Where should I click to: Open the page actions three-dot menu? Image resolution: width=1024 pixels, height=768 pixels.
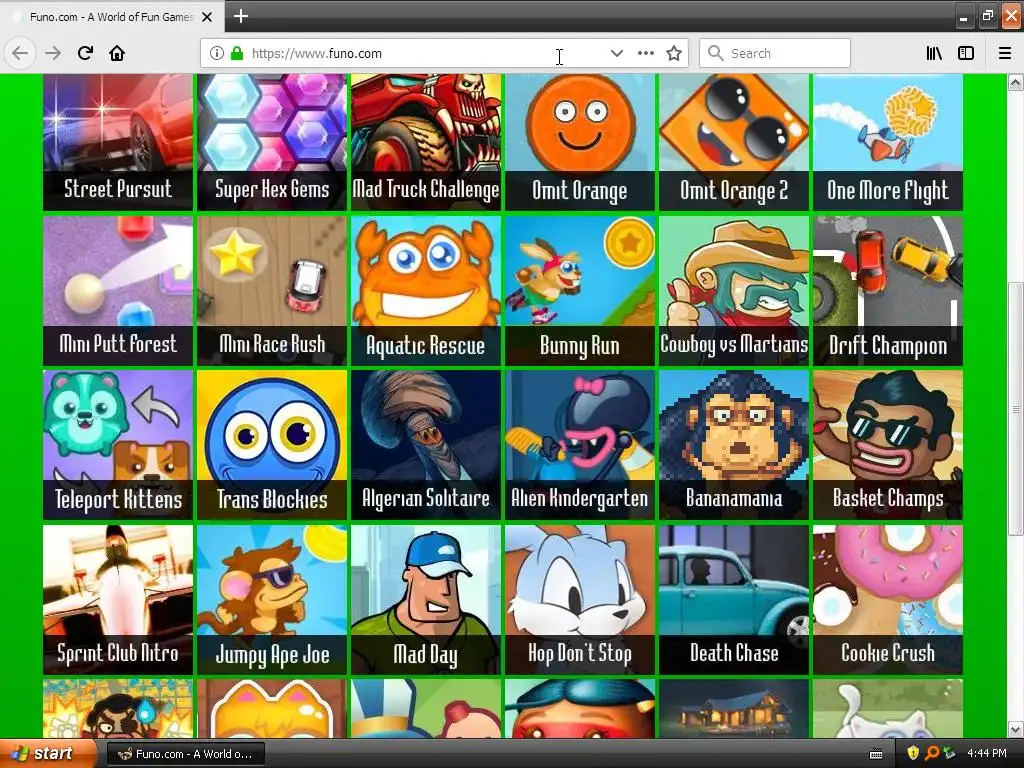[x=645, y=54]
